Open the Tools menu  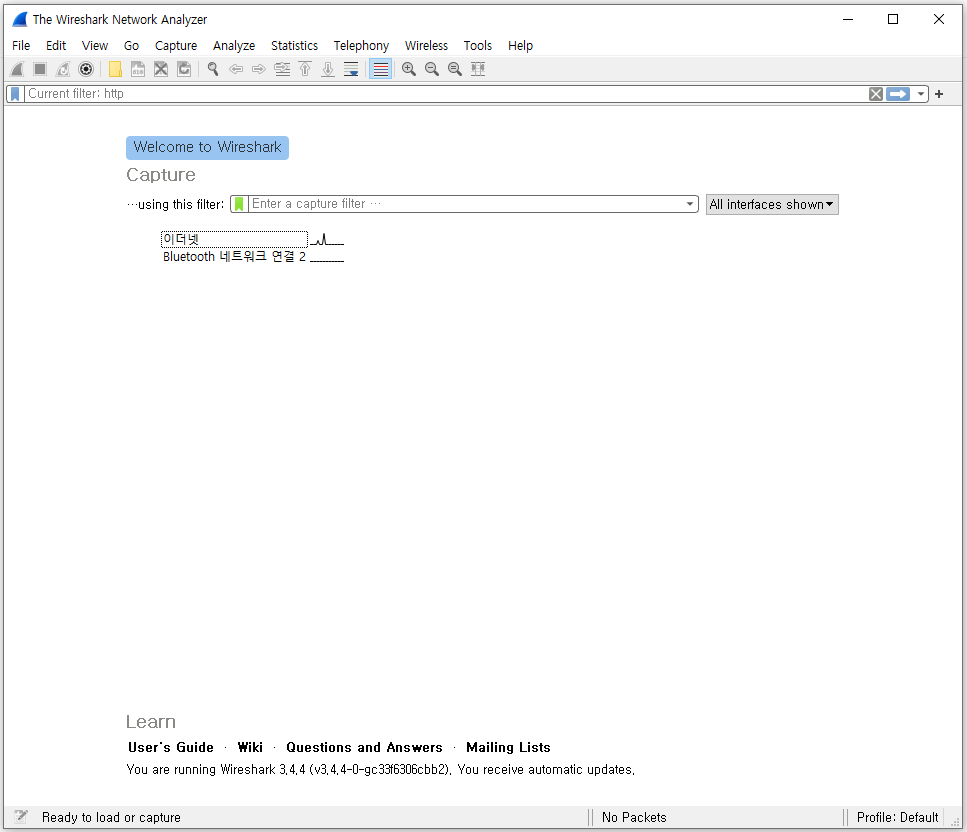477,46
